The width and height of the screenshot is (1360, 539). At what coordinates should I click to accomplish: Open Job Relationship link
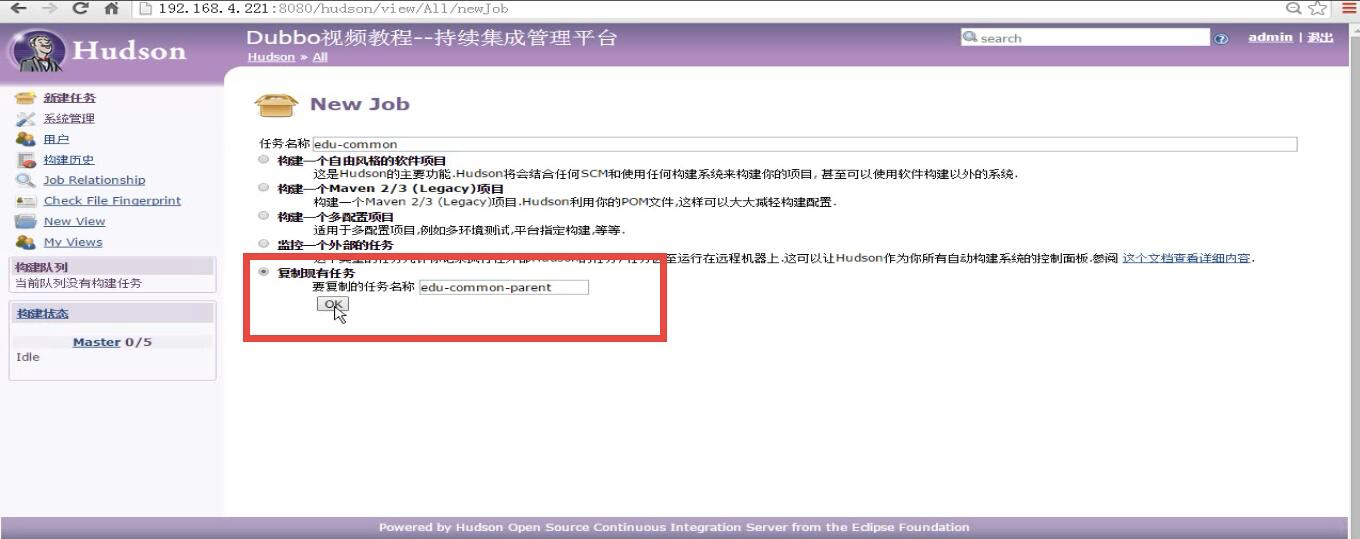[94, 180]
